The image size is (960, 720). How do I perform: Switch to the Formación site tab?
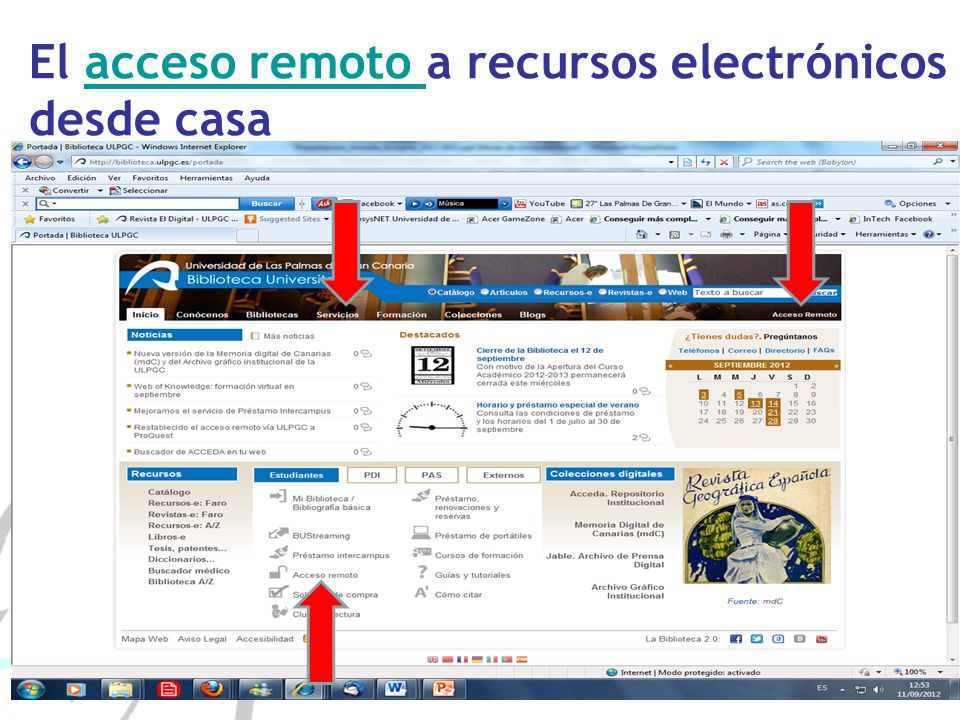tap(401, 315)
